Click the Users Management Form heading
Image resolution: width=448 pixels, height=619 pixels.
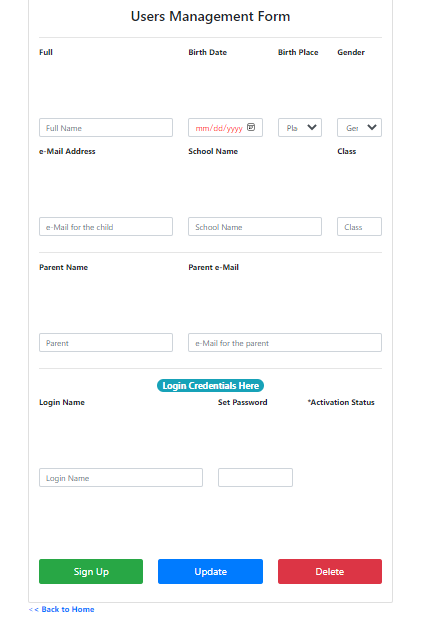(210, 16)
